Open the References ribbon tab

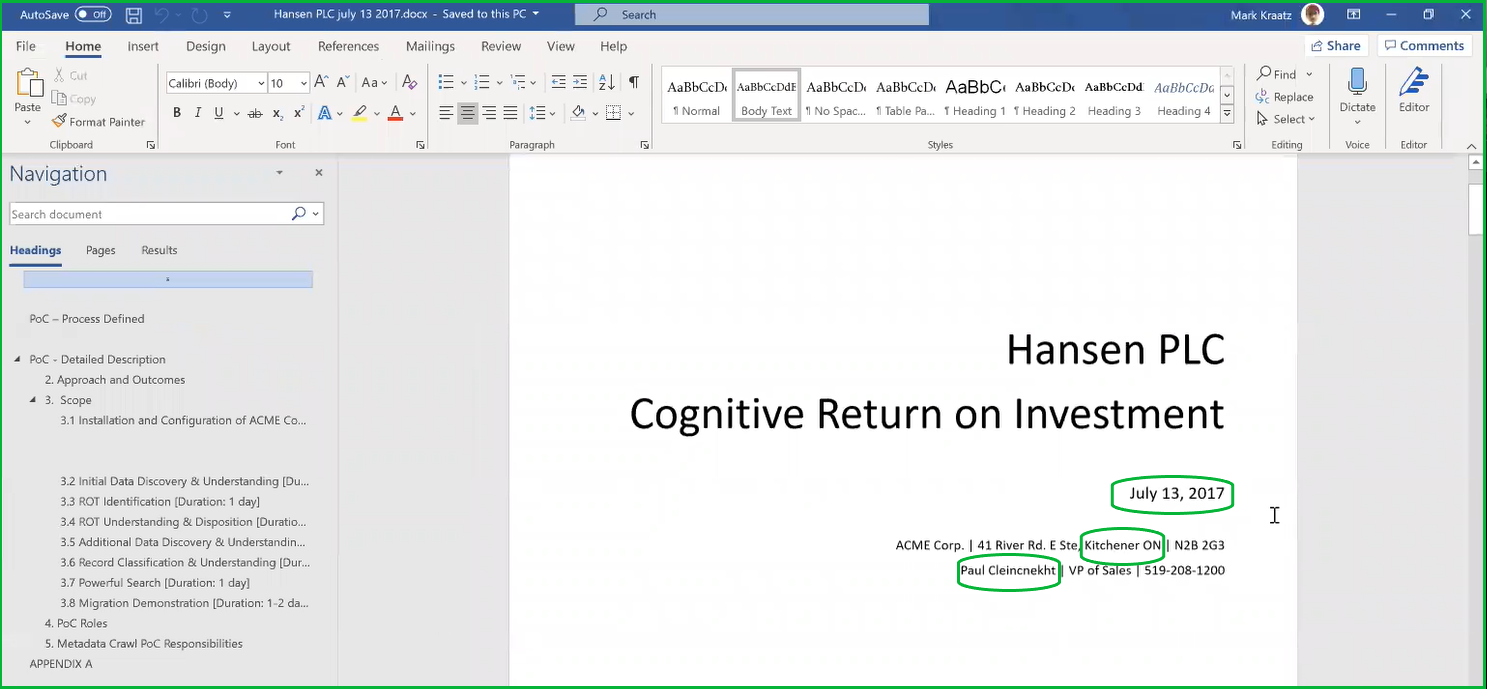pos(347,46)
